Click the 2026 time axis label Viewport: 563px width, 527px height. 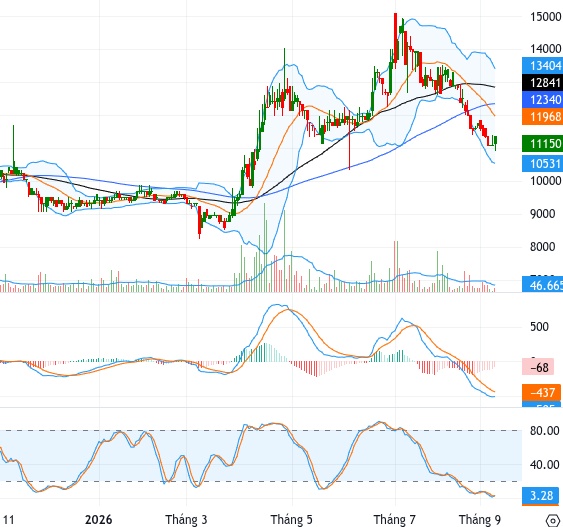point(98,519)
